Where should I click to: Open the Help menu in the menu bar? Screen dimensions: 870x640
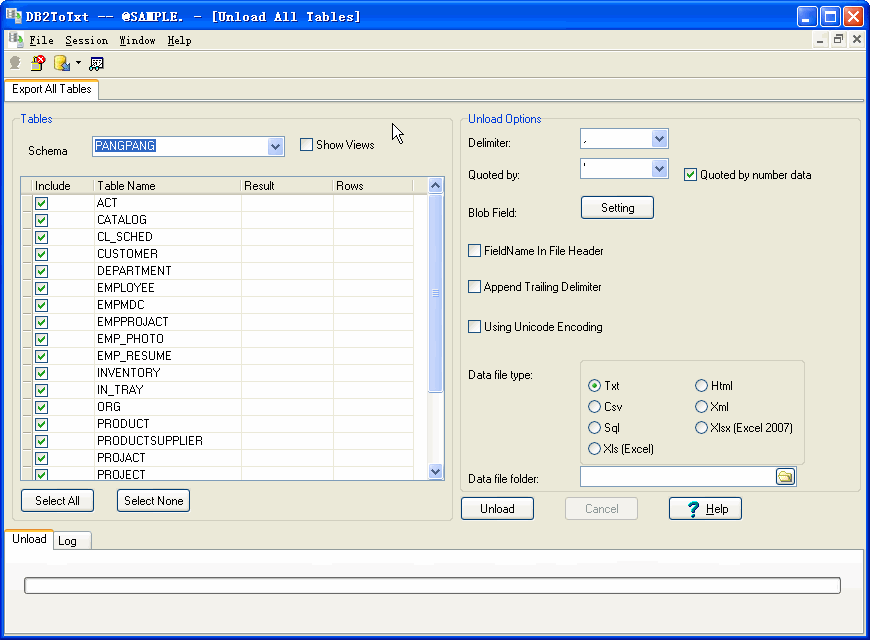tap(179, 41)
